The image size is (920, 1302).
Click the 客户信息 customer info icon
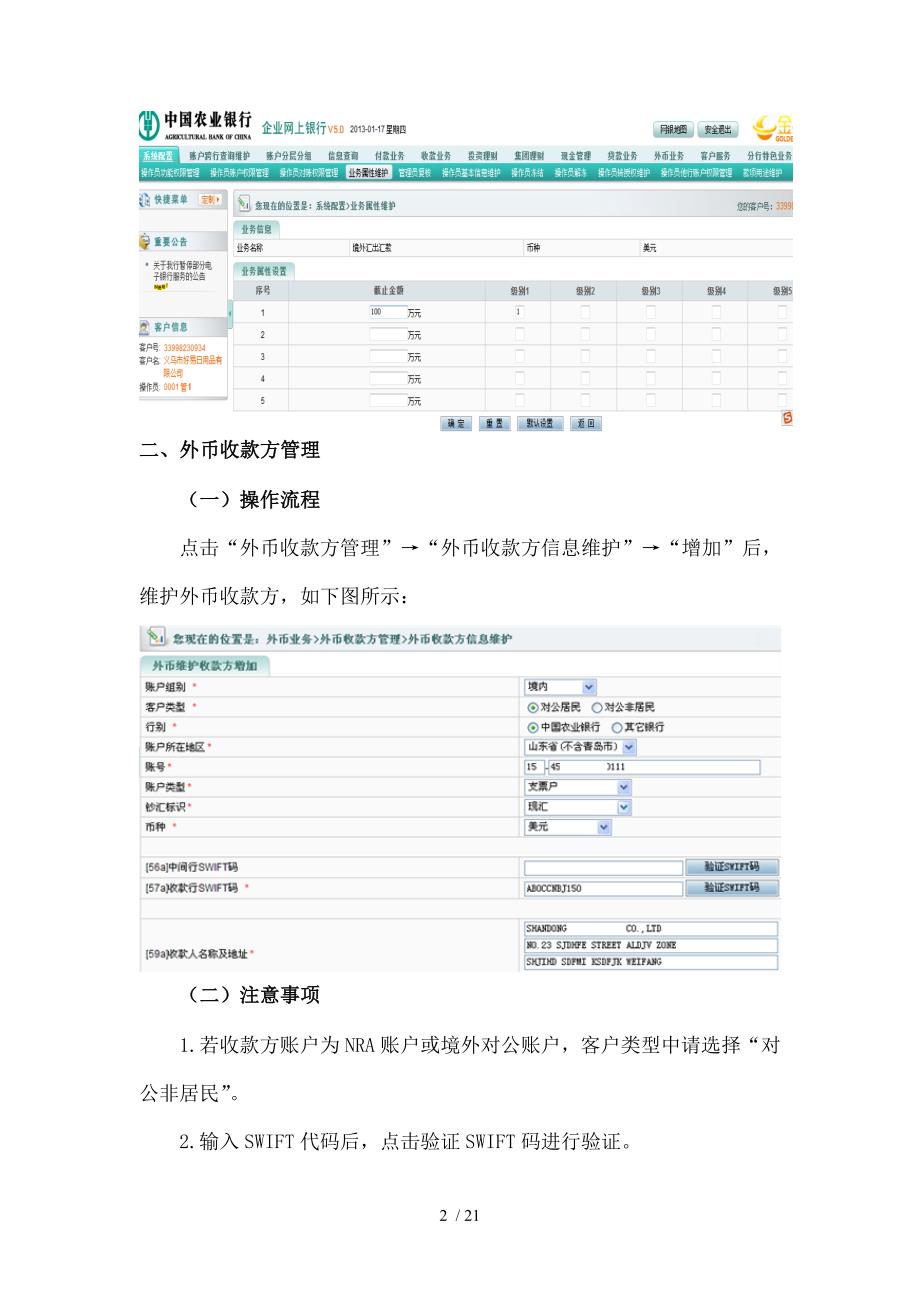145,327
